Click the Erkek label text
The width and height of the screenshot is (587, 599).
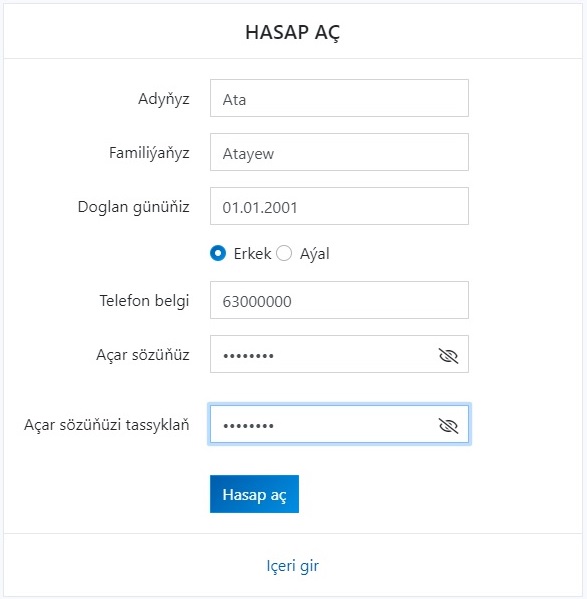[x=252, y=254]
